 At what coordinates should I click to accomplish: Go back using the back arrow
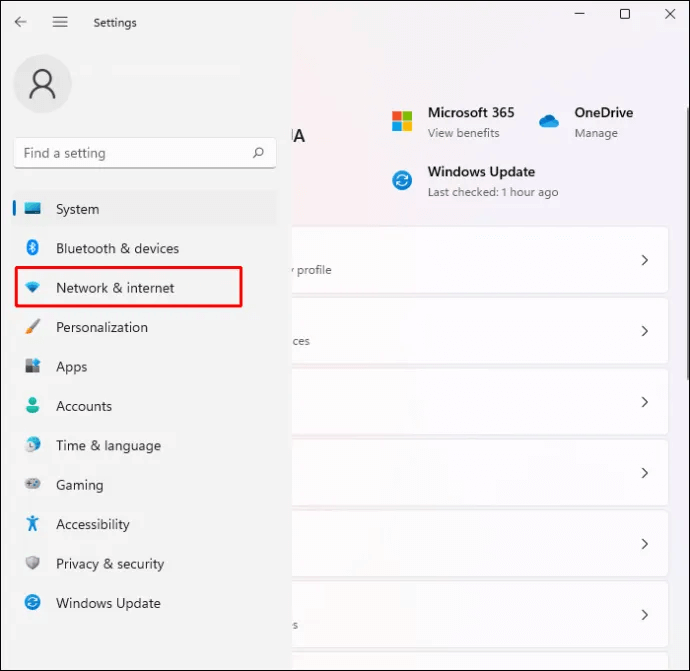[21, 22]
